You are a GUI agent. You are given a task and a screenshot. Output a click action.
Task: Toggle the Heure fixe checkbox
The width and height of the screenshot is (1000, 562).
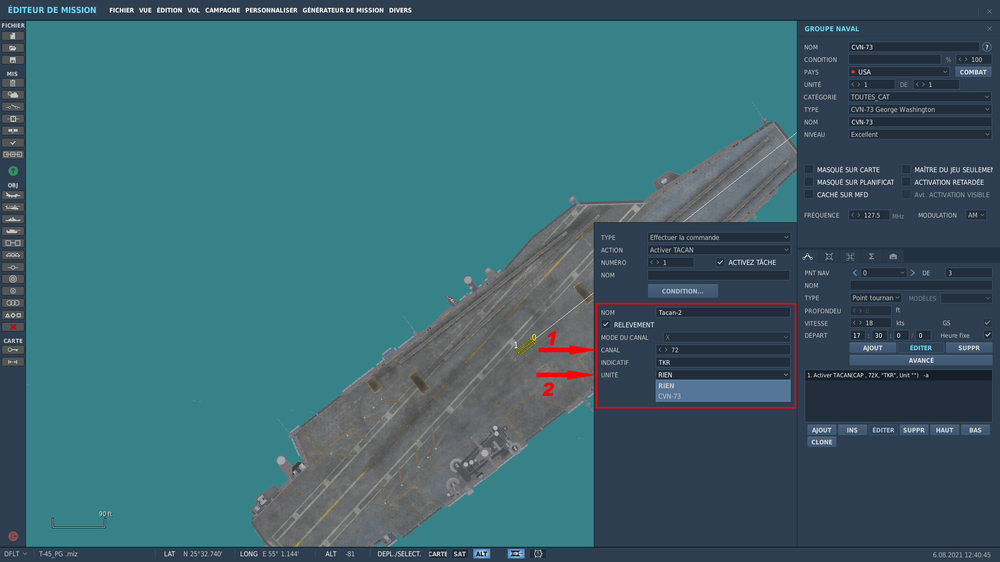[987, 335]
